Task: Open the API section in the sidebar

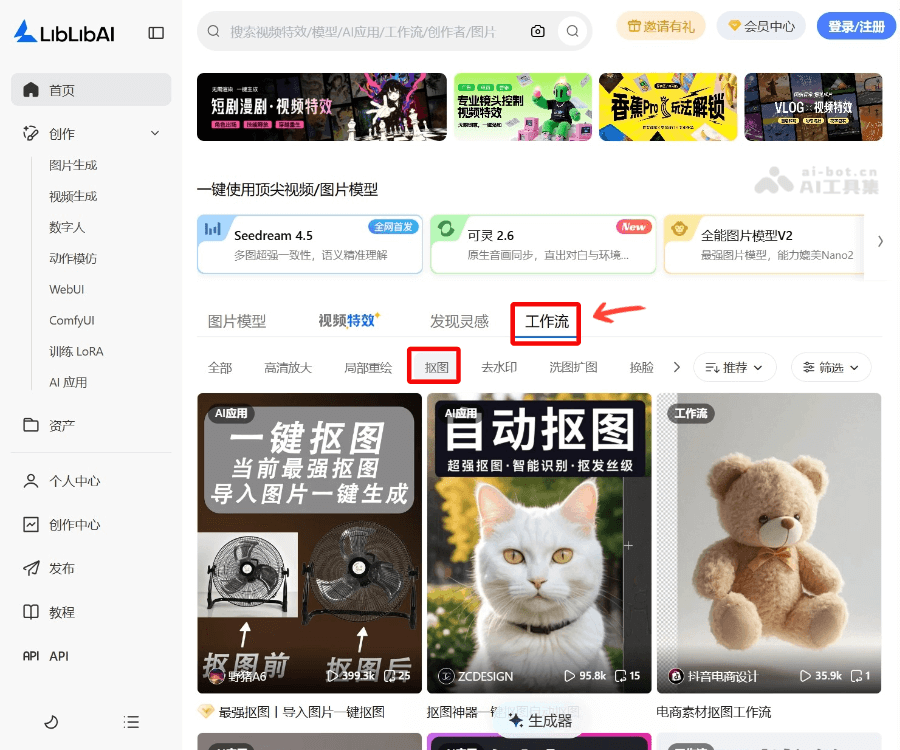Action: 59,655
